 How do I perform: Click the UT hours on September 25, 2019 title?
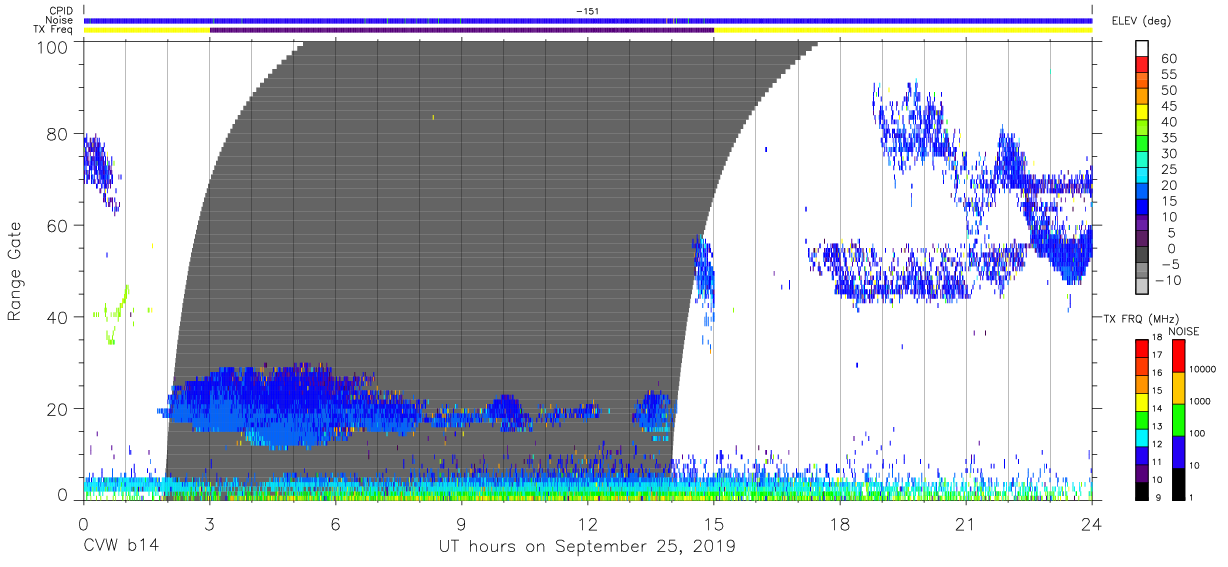[587, 547]
